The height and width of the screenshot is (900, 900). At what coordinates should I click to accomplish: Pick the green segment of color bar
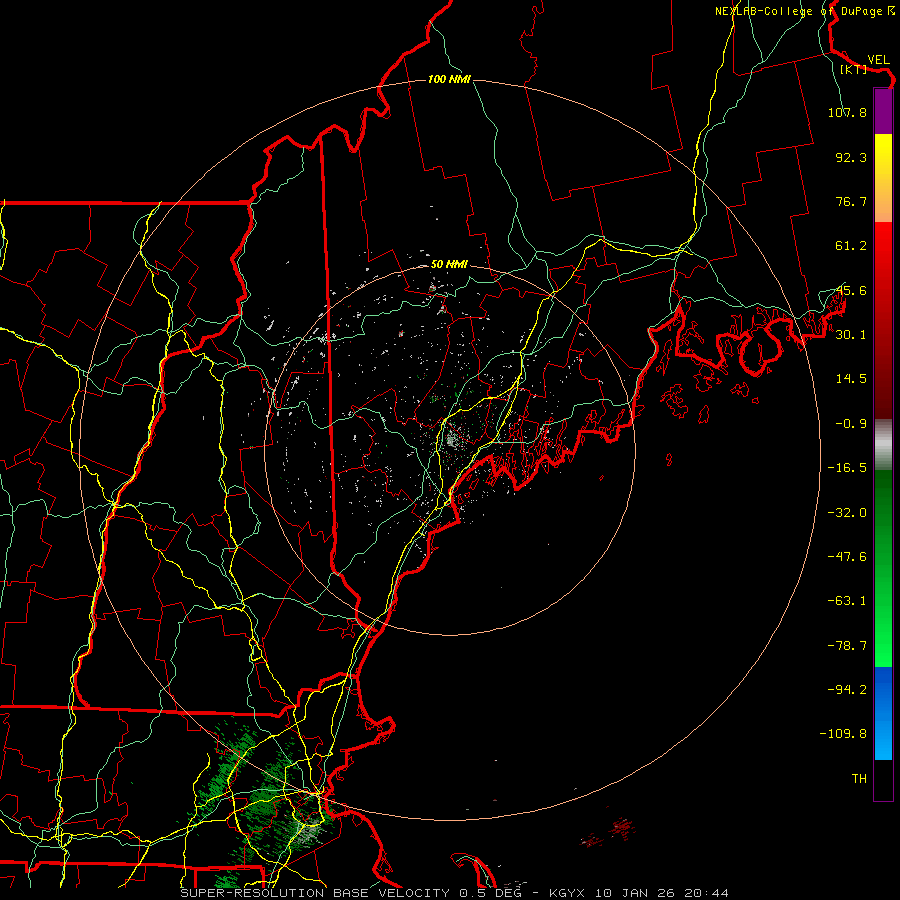[883, 568]
